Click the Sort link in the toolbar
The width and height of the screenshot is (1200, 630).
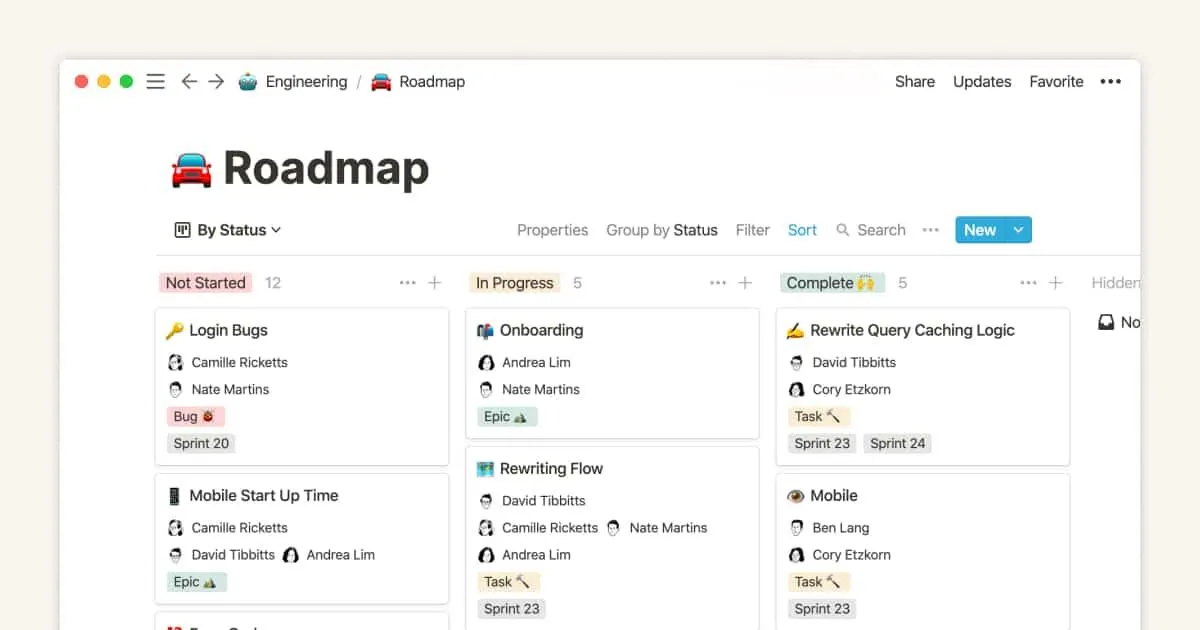[x=802, y=230]
